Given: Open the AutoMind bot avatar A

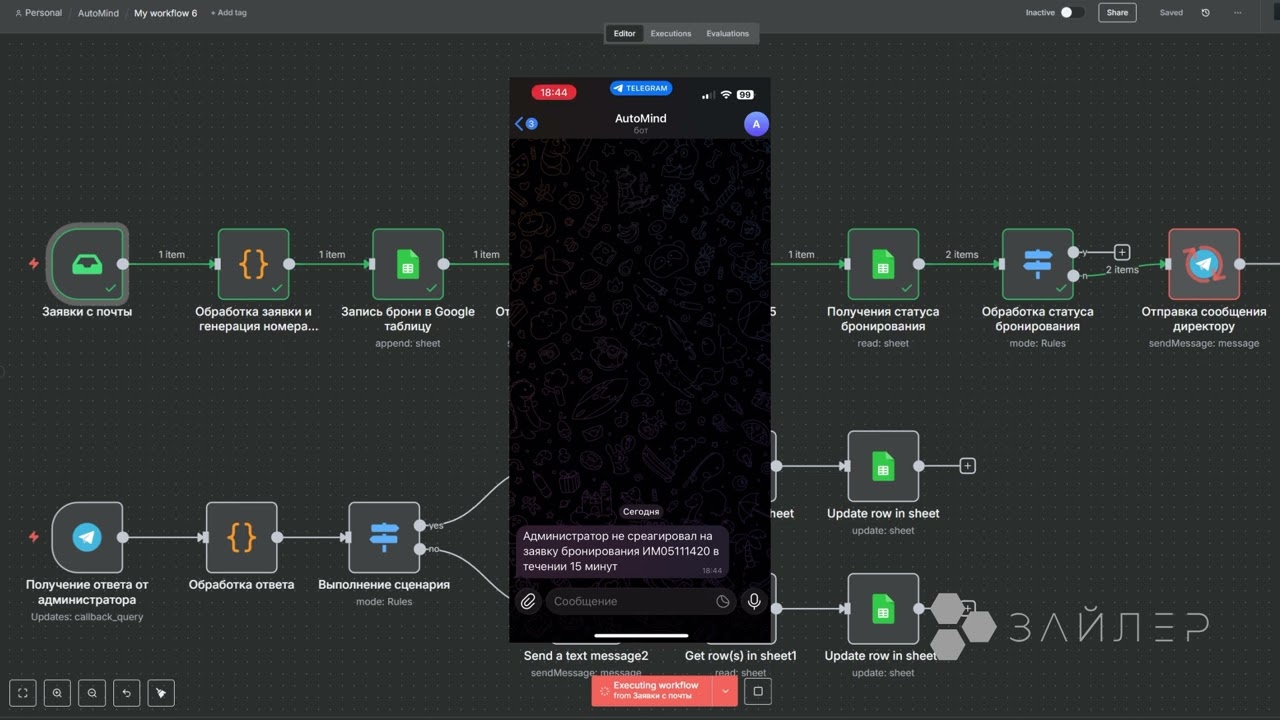Looking at the screenshot, I should pos(756,124).
